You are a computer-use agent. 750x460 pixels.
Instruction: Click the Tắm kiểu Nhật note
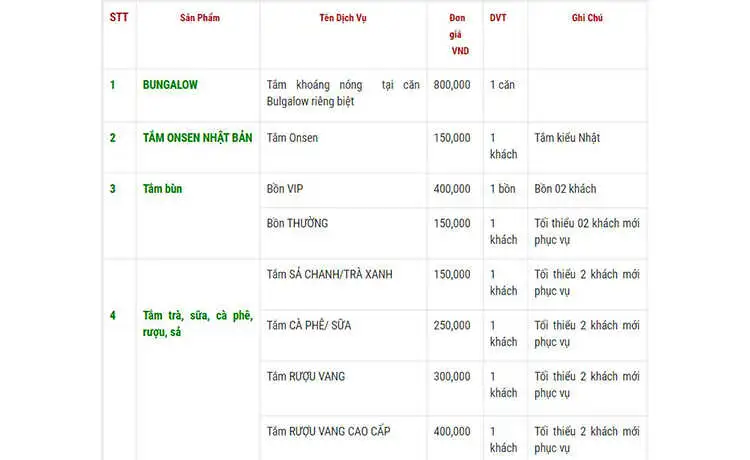567,137
